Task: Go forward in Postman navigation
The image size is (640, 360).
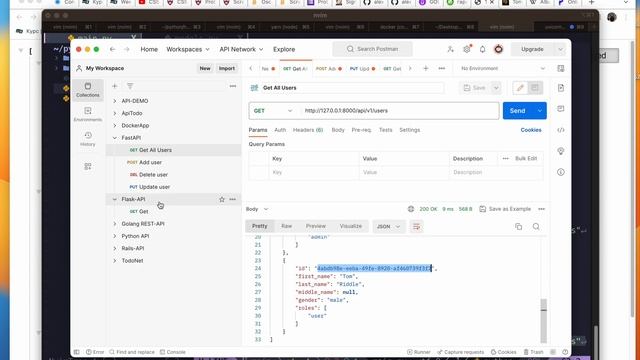Action: tap(127, 49)
